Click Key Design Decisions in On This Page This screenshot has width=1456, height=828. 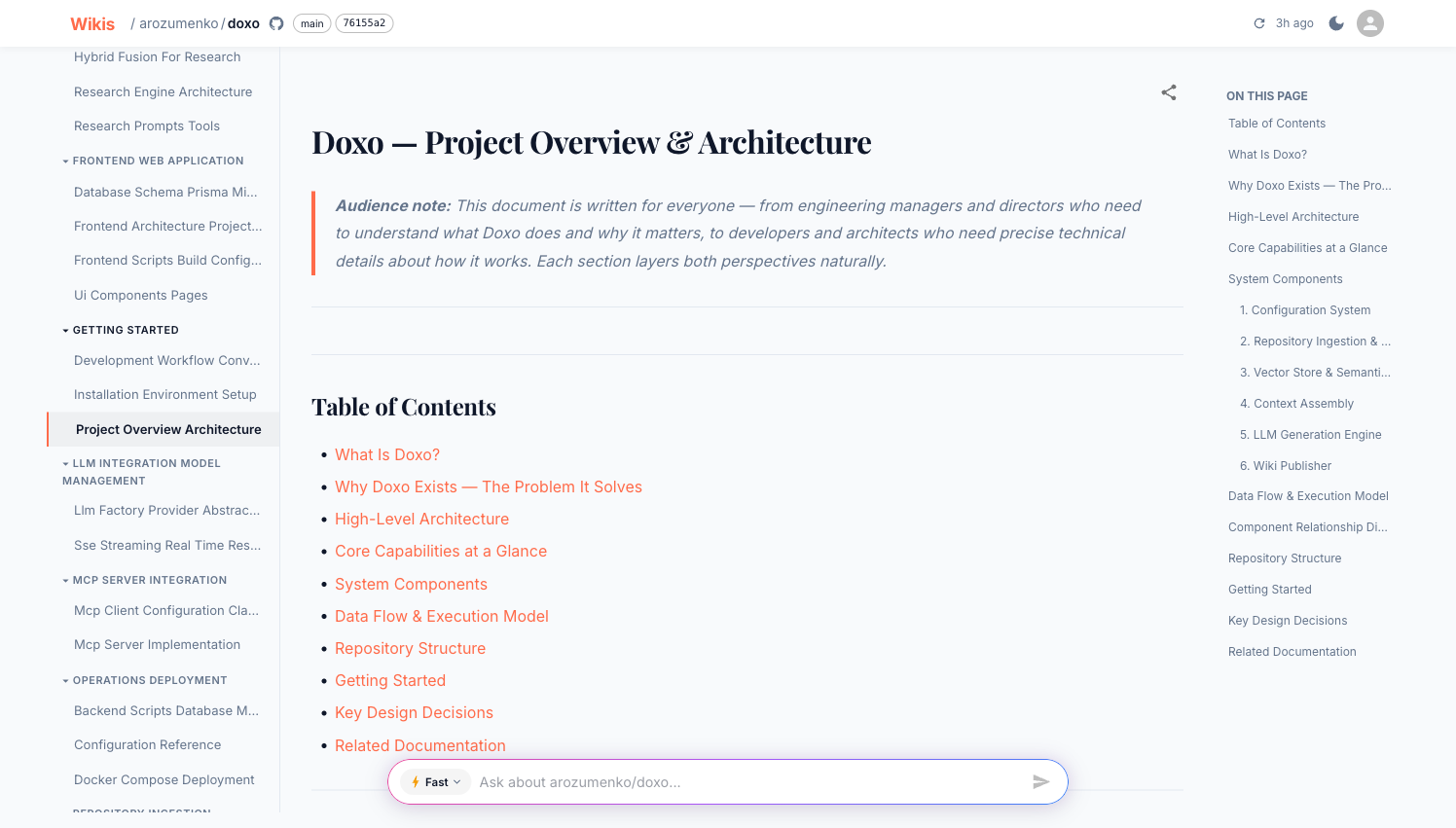tap(1287, 620)
